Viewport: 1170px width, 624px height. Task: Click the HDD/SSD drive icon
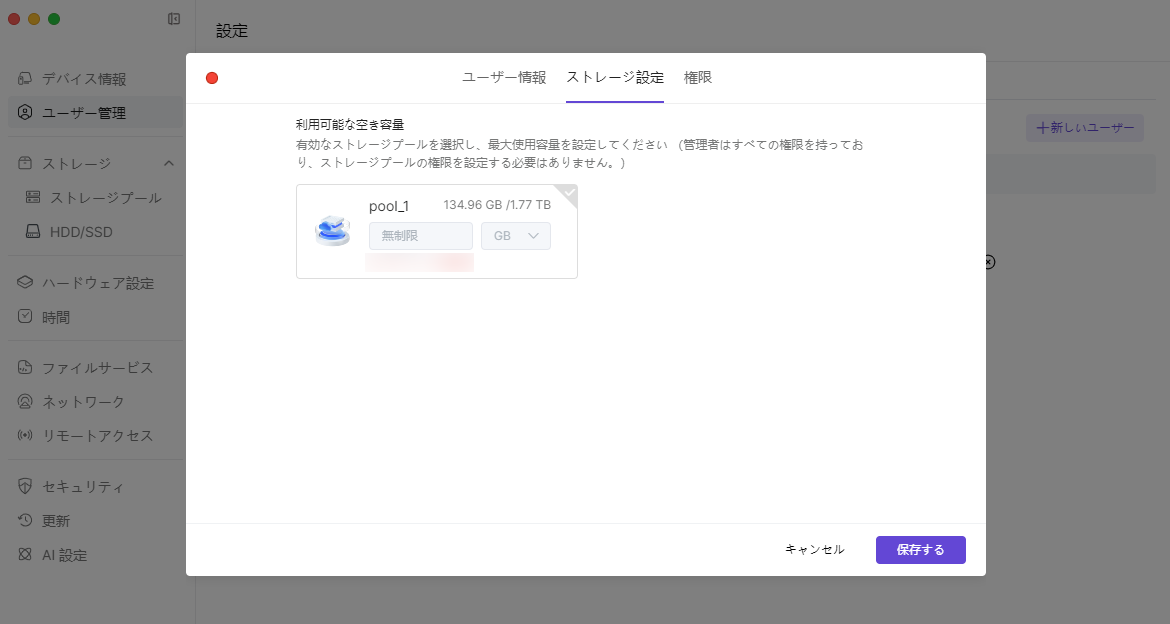pos(33,232)
